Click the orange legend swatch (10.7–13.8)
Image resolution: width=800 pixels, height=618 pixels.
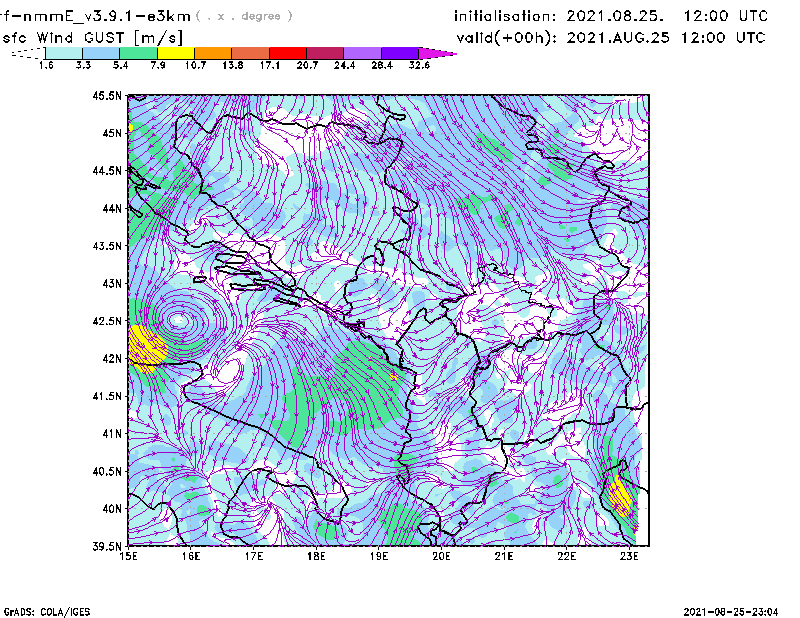pos(213,53)
